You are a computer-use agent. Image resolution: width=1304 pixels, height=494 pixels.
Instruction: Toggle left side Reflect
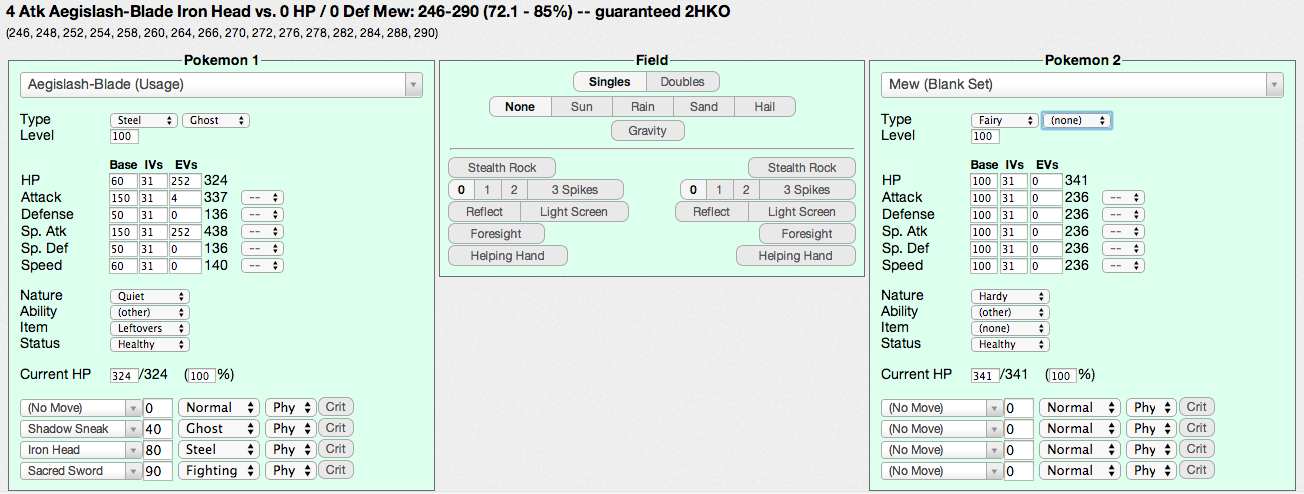[484, 212]
